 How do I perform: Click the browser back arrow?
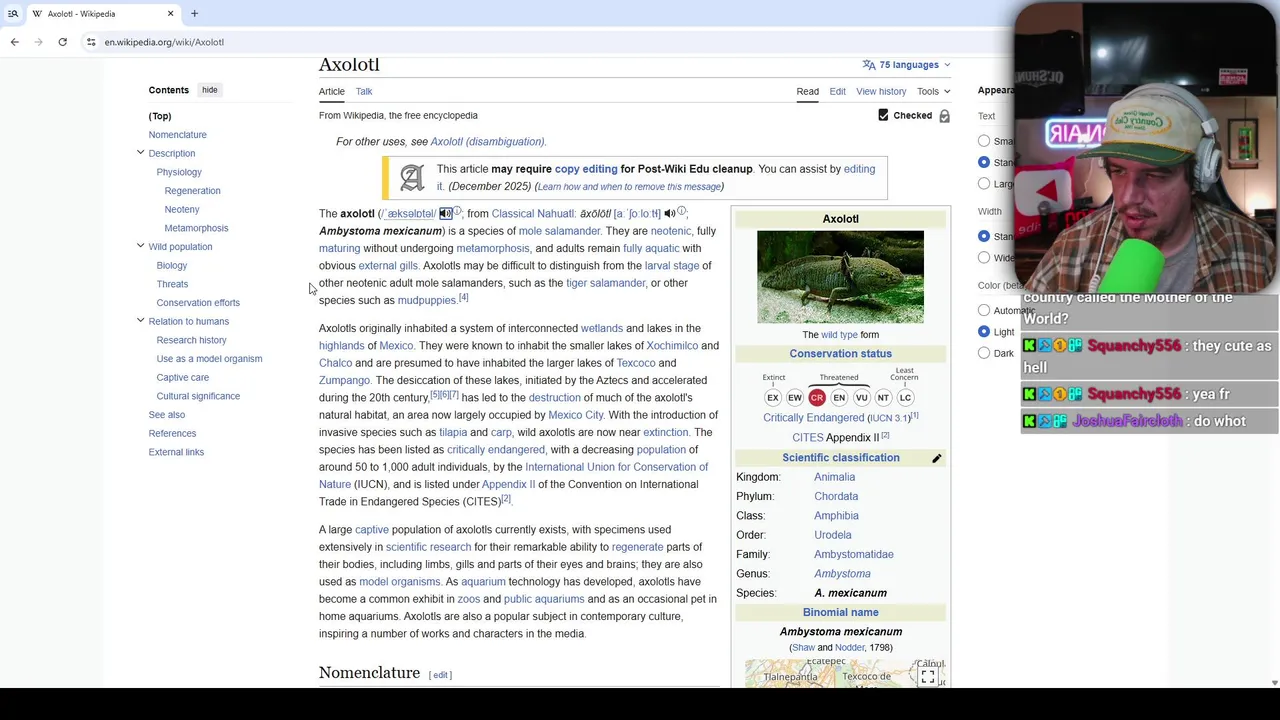click(x=14, y=42)
